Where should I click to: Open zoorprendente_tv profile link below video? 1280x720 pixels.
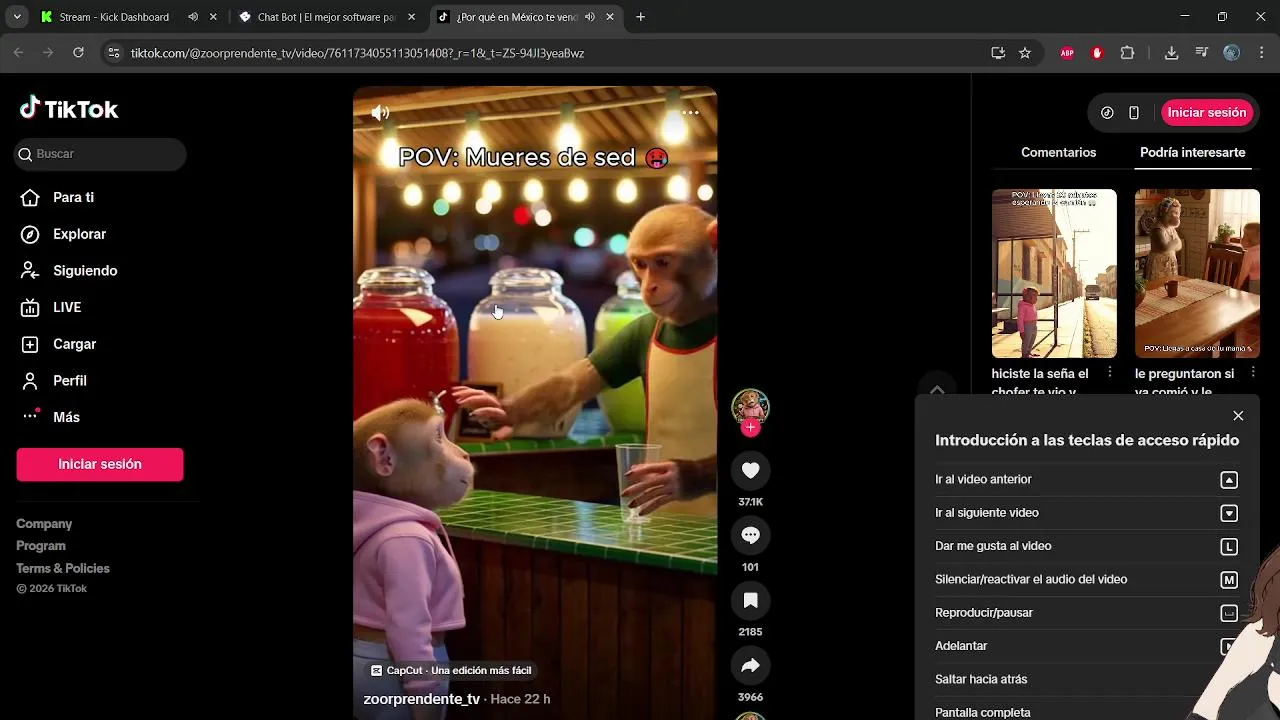tap(421, 699)
